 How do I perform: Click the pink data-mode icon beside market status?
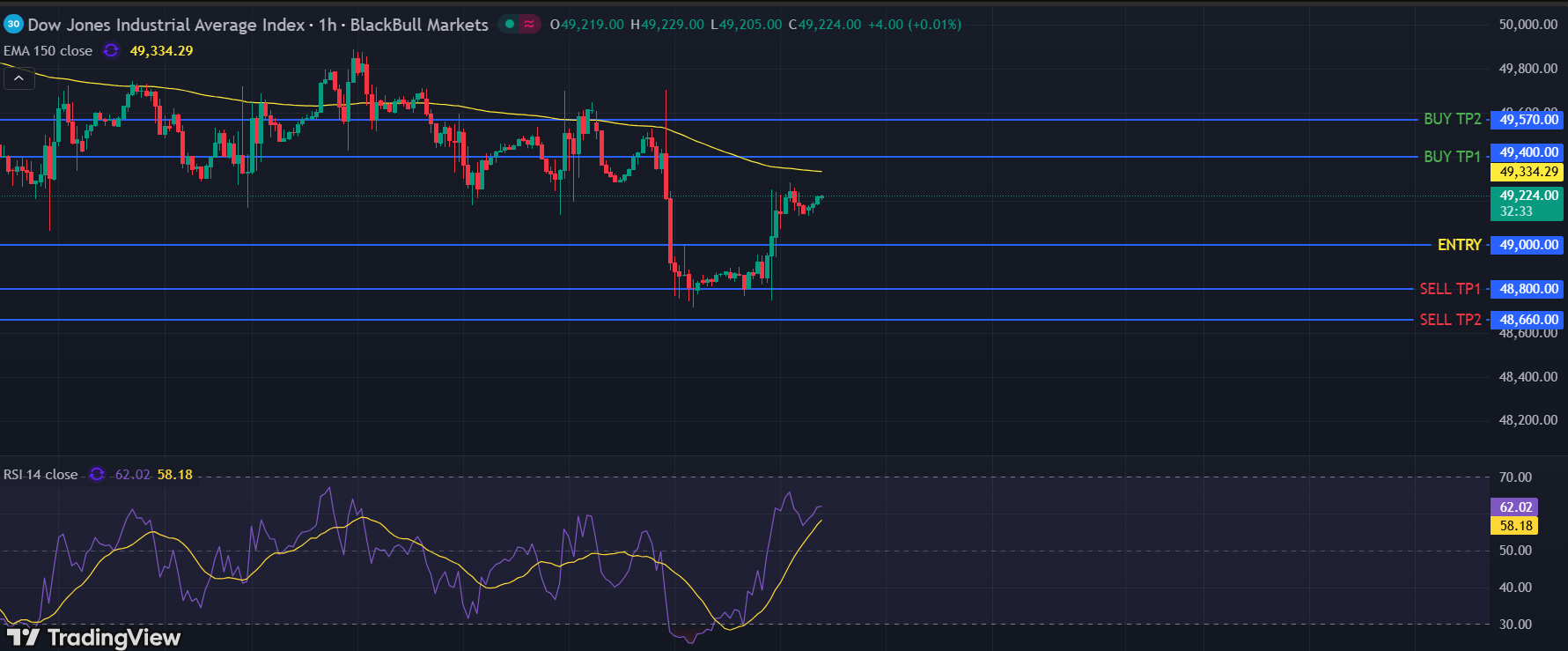pyautogui.click(x=529, y=25)
